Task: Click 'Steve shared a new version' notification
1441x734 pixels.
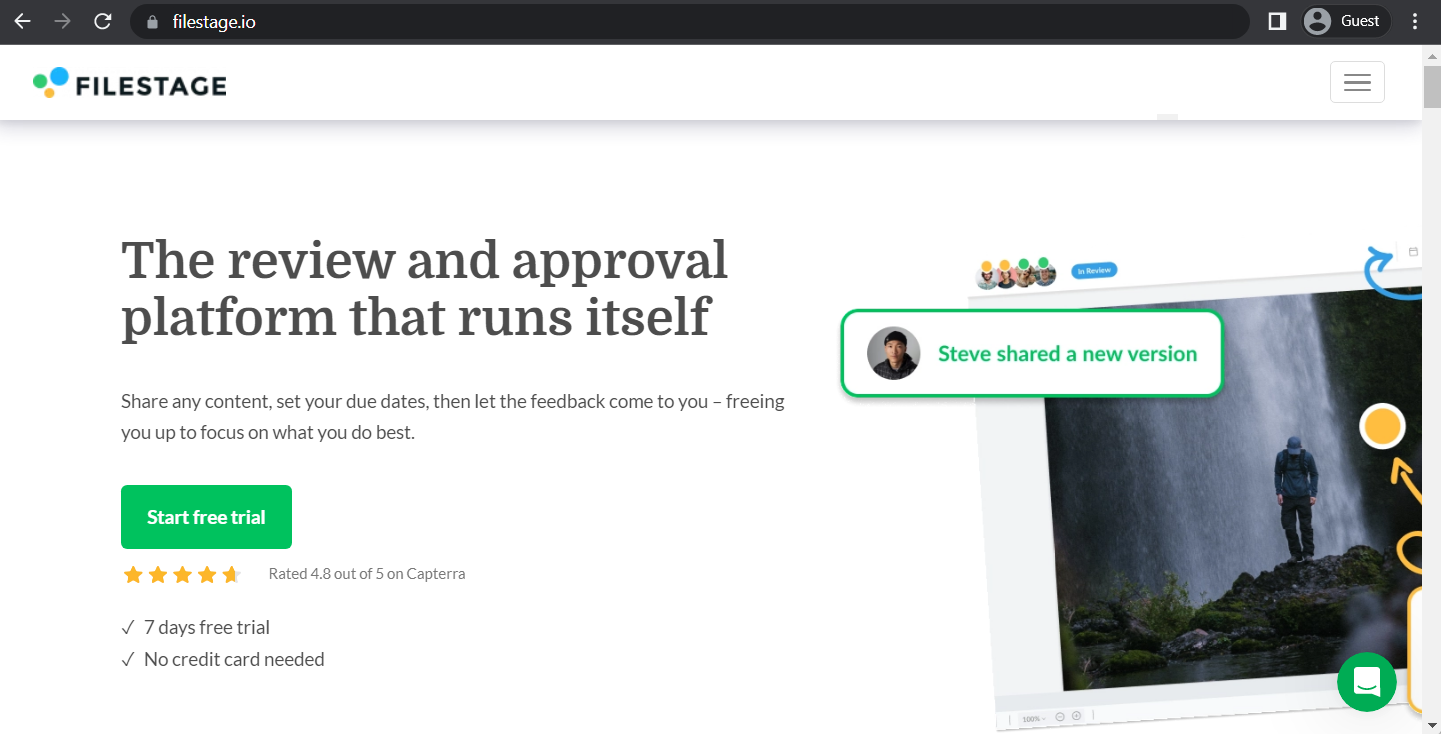Action: coord(1032,353)
